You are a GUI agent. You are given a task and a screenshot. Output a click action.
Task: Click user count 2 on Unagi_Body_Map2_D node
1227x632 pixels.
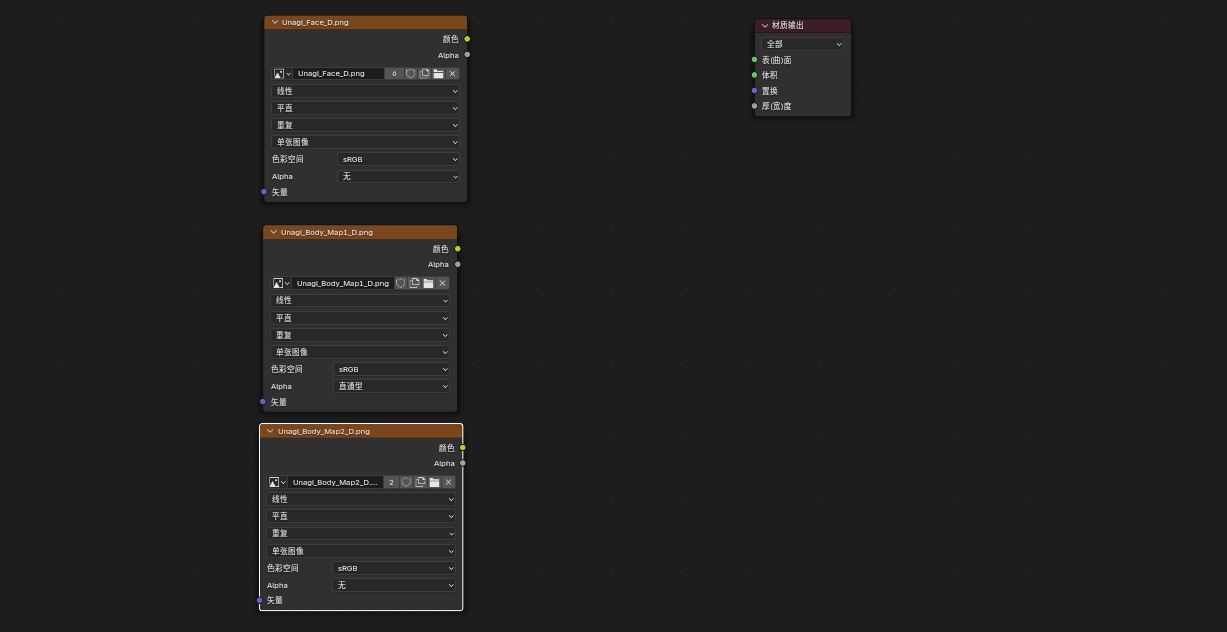391,482
